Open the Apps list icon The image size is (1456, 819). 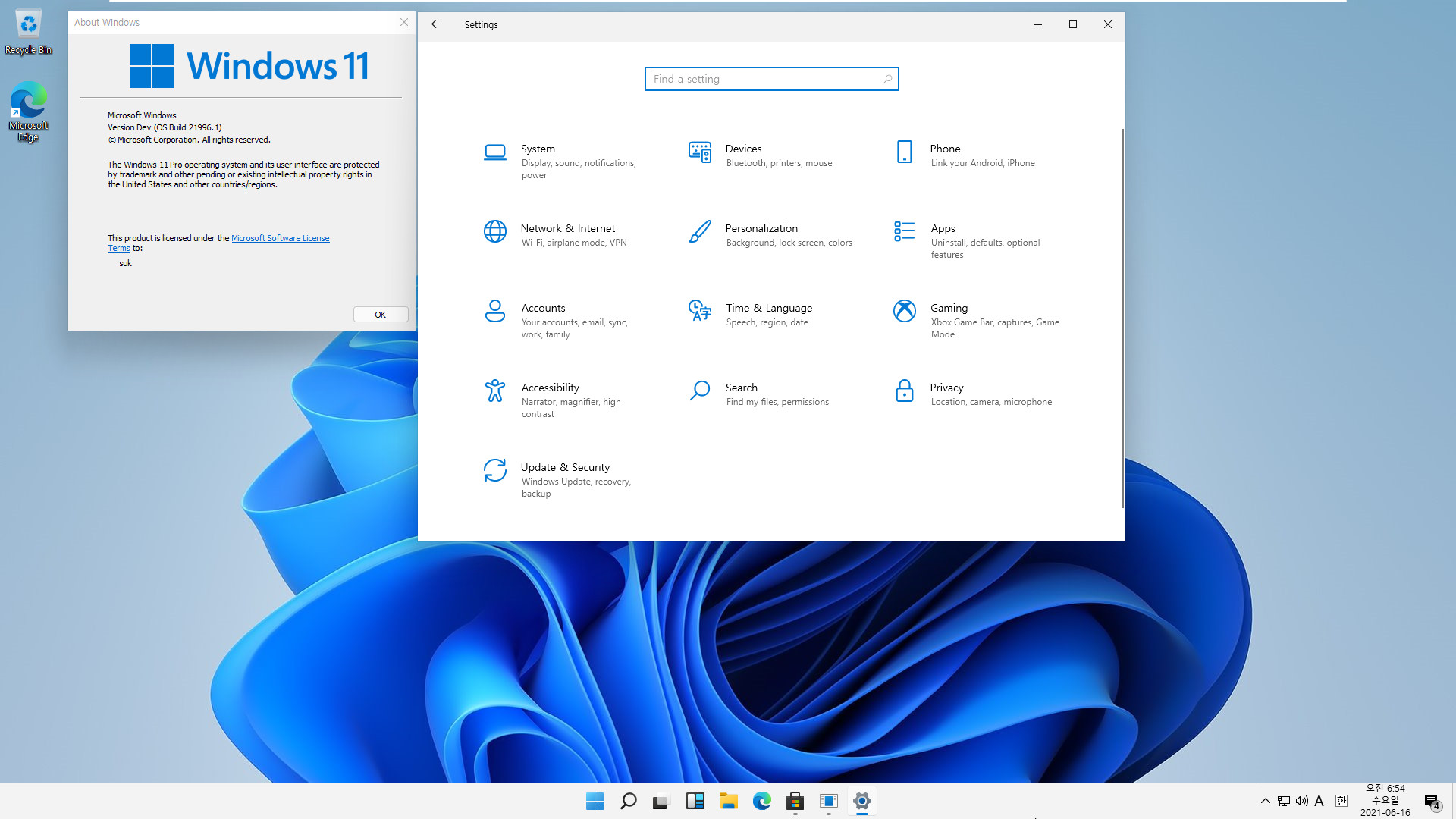905,231
